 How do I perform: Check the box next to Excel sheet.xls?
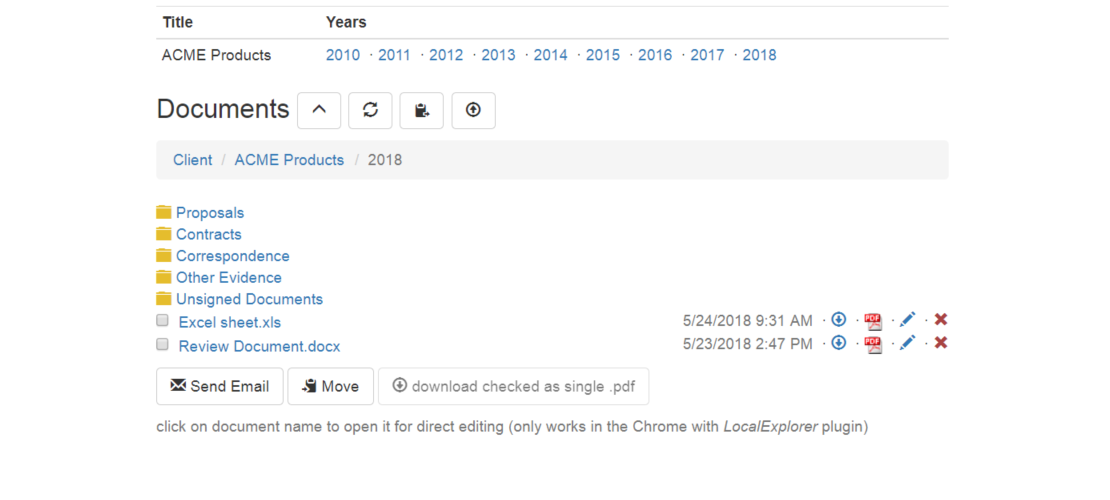coord(163,321)
